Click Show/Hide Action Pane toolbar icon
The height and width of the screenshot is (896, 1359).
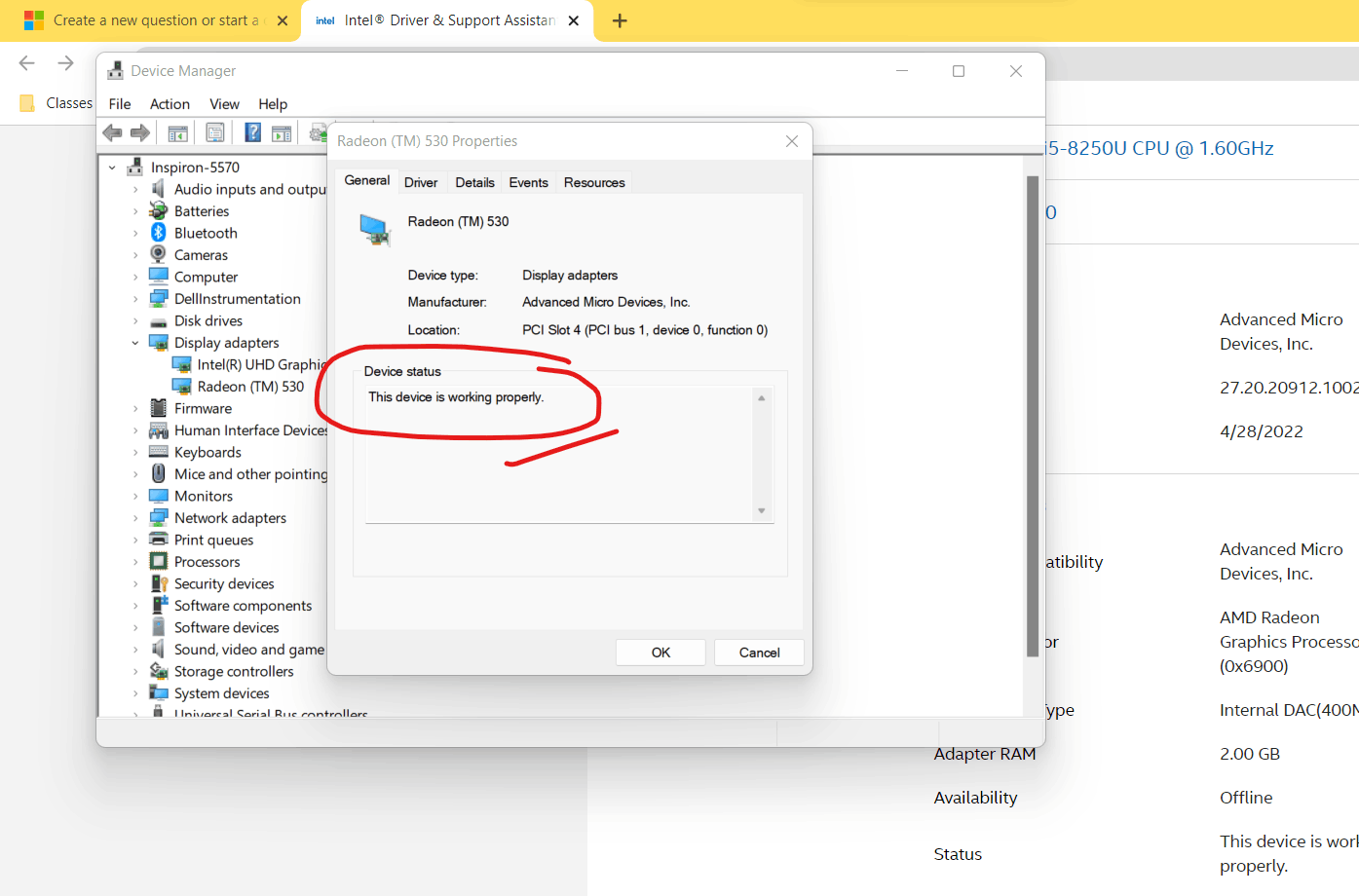(x=282, y=133)
